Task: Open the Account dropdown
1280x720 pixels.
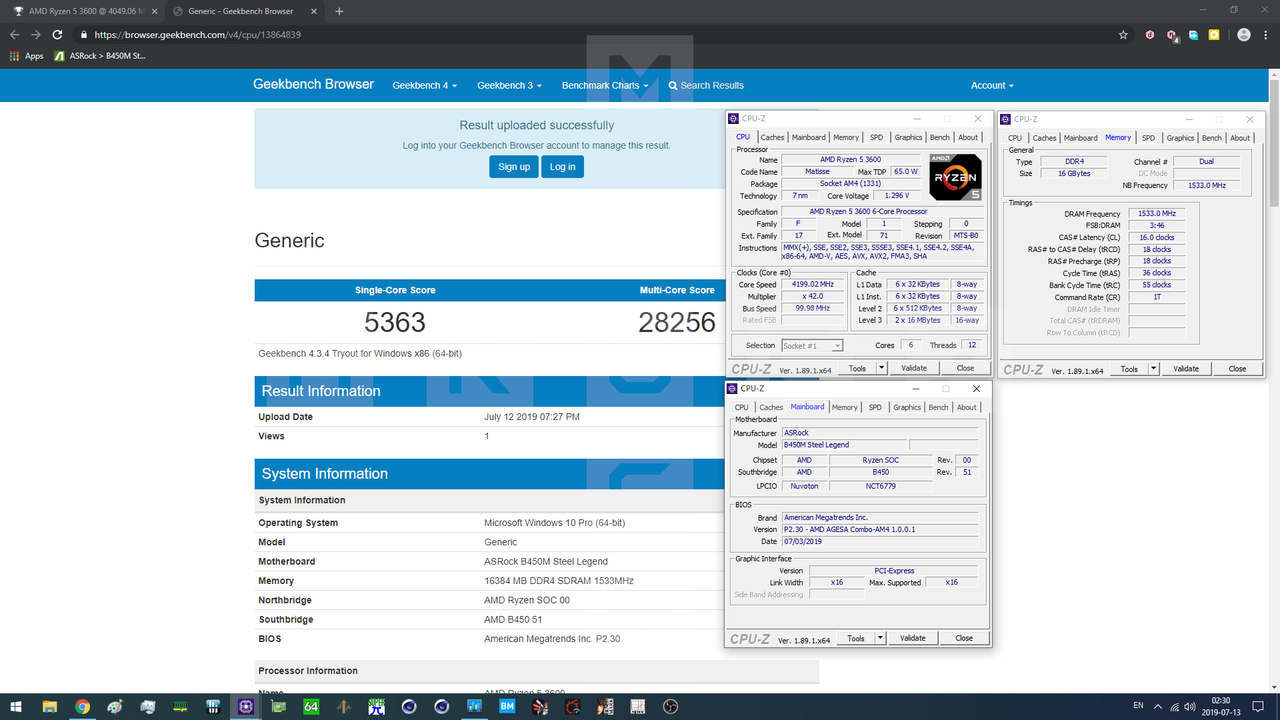Action: pos(992,86)
